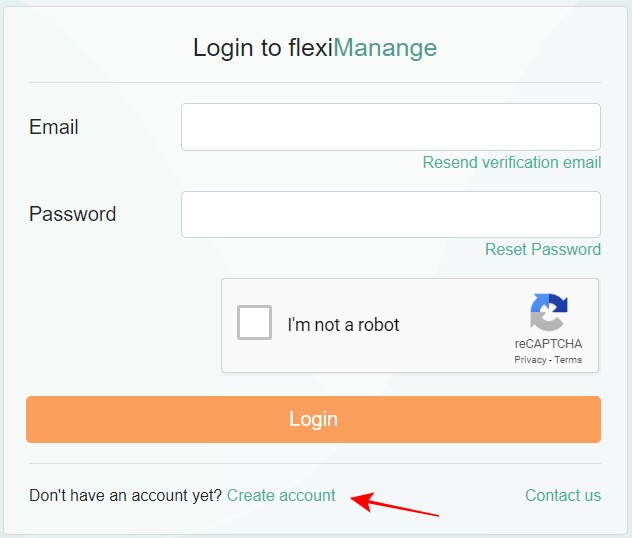Viewport: 632px width, 538px height.
Task: Click the Email input field
Action: [x=390, y=127]
